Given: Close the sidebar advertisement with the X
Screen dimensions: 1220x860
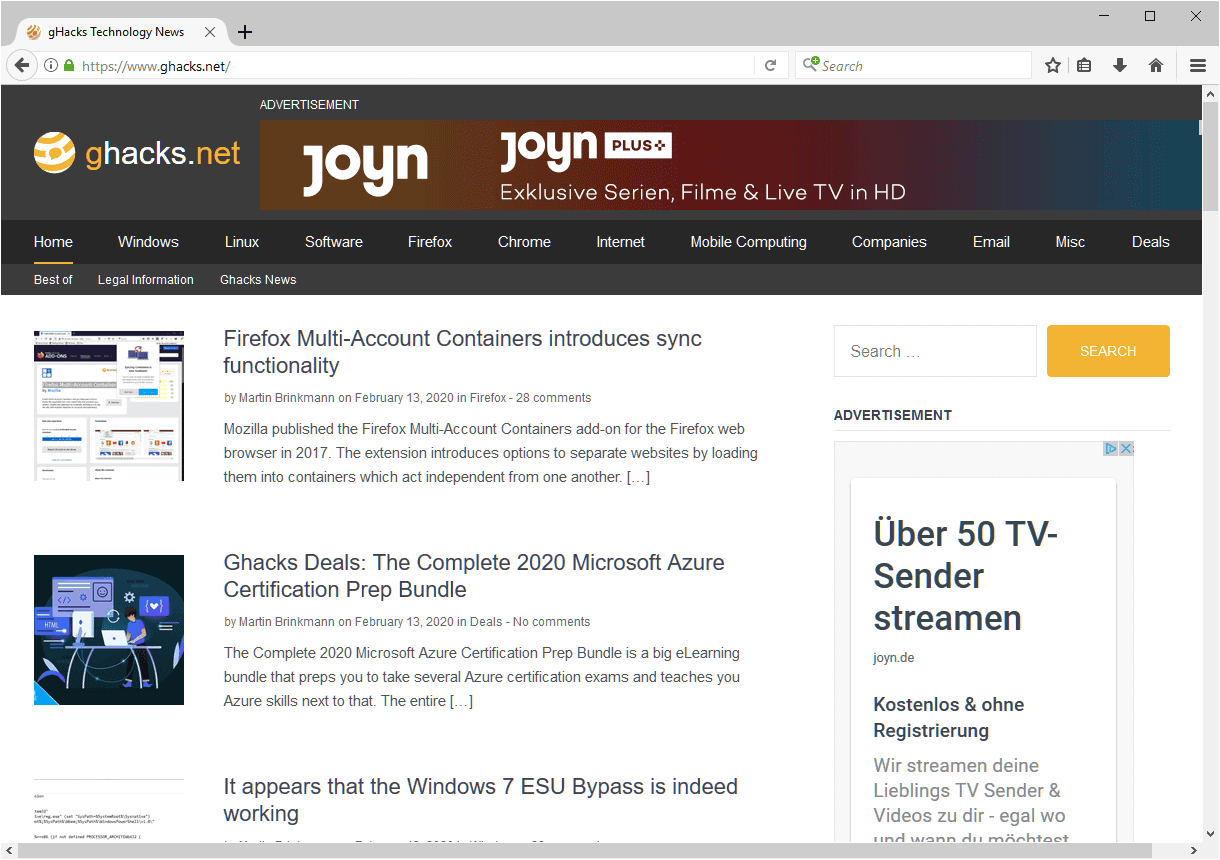Looking at the screenshot, I should [1126, 448].
